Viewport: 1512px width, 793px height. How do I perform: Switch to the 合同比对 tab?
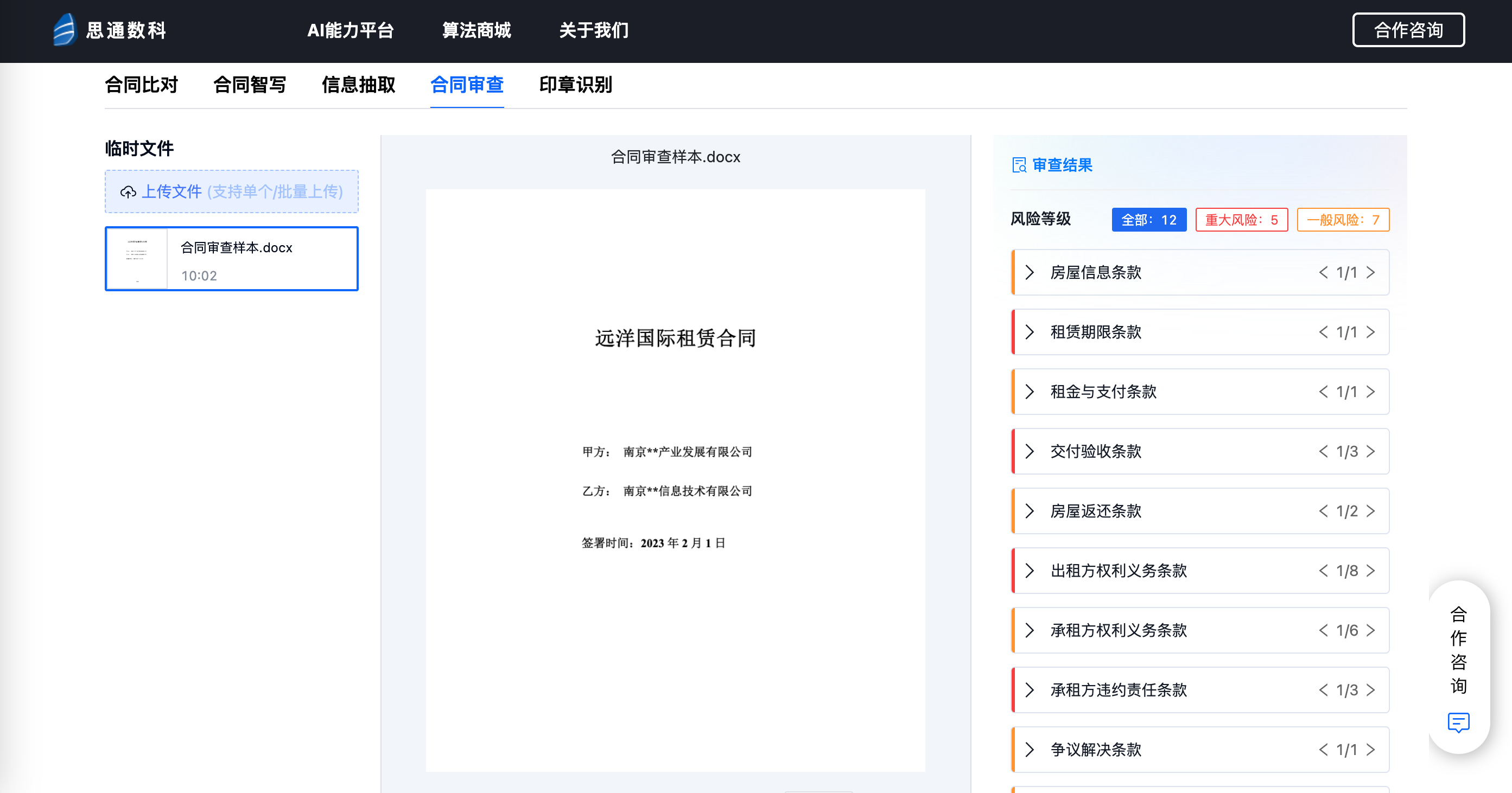click(x=141, y=85)
